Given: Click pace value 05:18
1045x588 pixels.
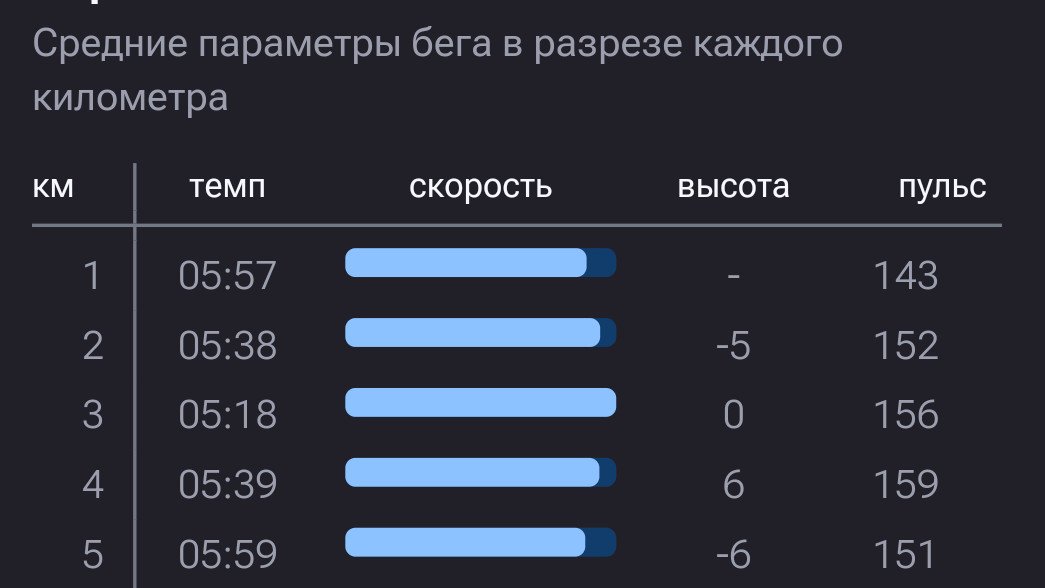Looking at the screenshot, I should 227,415.
